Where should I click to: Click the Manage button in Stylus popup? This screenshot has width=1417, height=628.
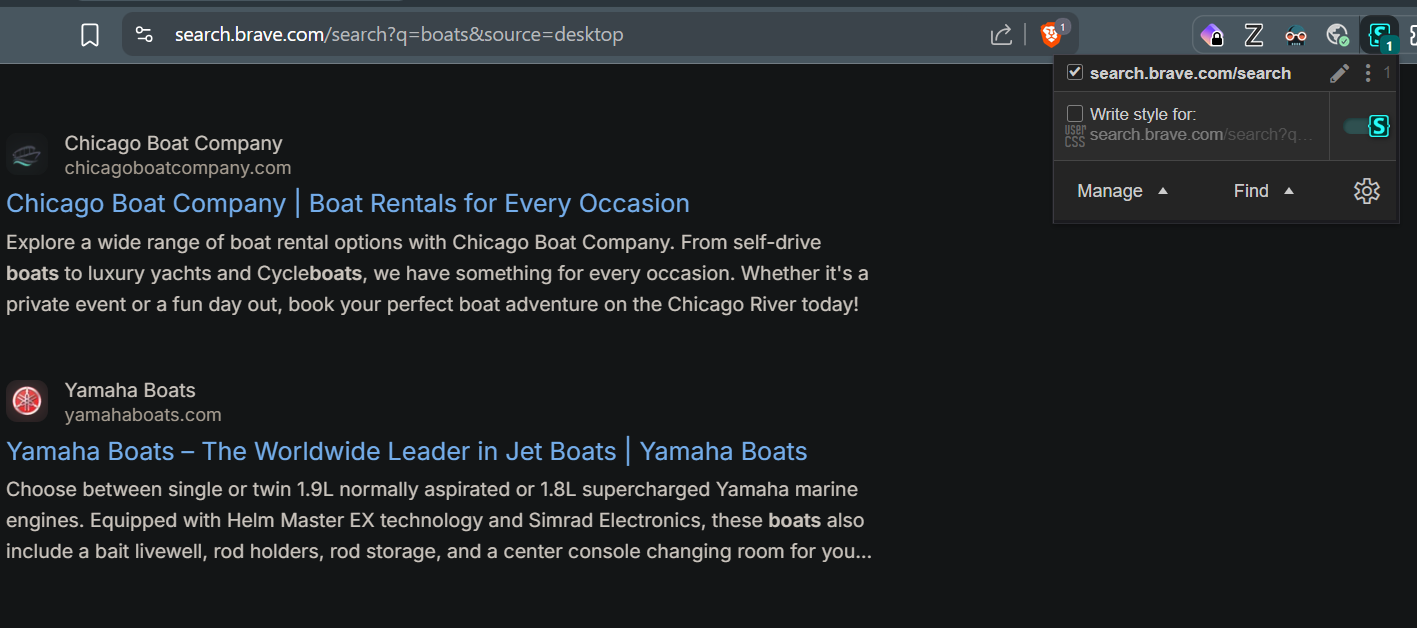[1110, 191]
